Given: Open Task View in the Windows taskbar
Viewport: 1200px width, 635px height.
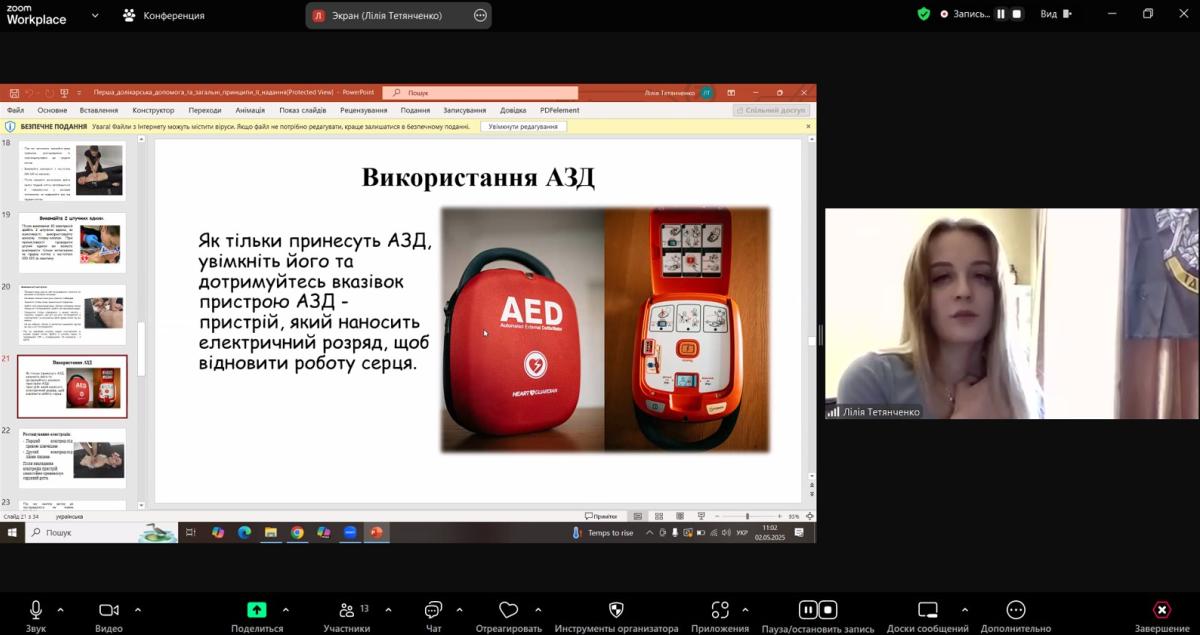Looking at the screenshot, I should point(192,533).
